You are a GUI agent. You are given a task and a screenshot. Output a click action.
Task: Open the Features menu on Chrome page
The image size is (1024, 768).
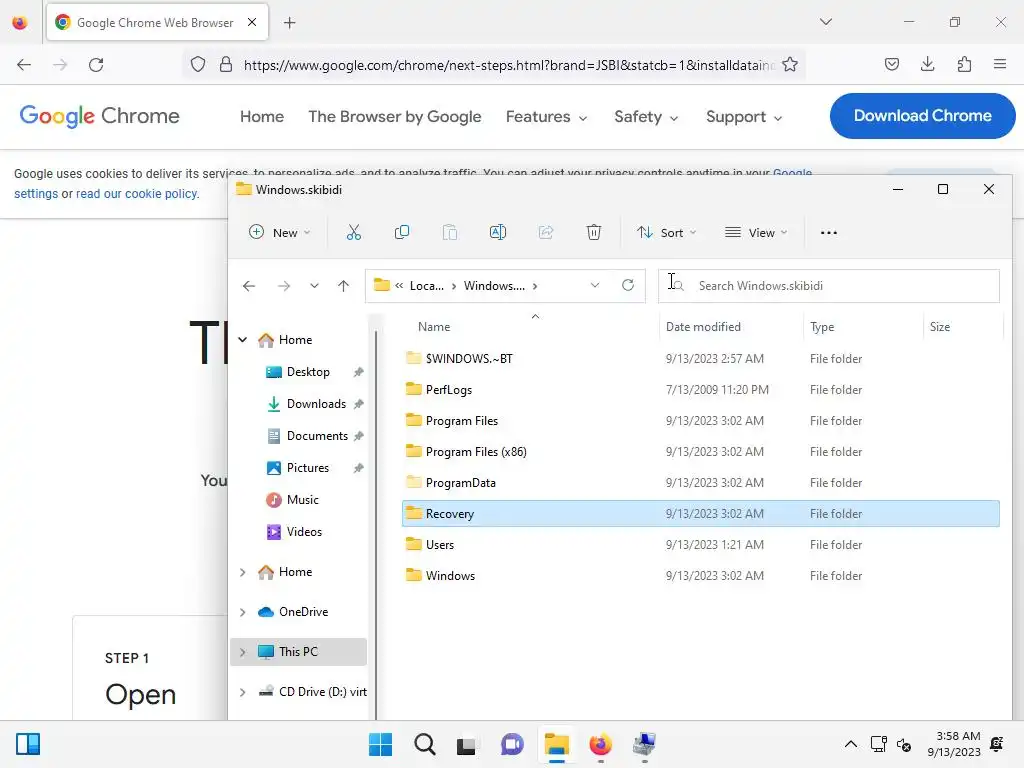tap(547, 117)
